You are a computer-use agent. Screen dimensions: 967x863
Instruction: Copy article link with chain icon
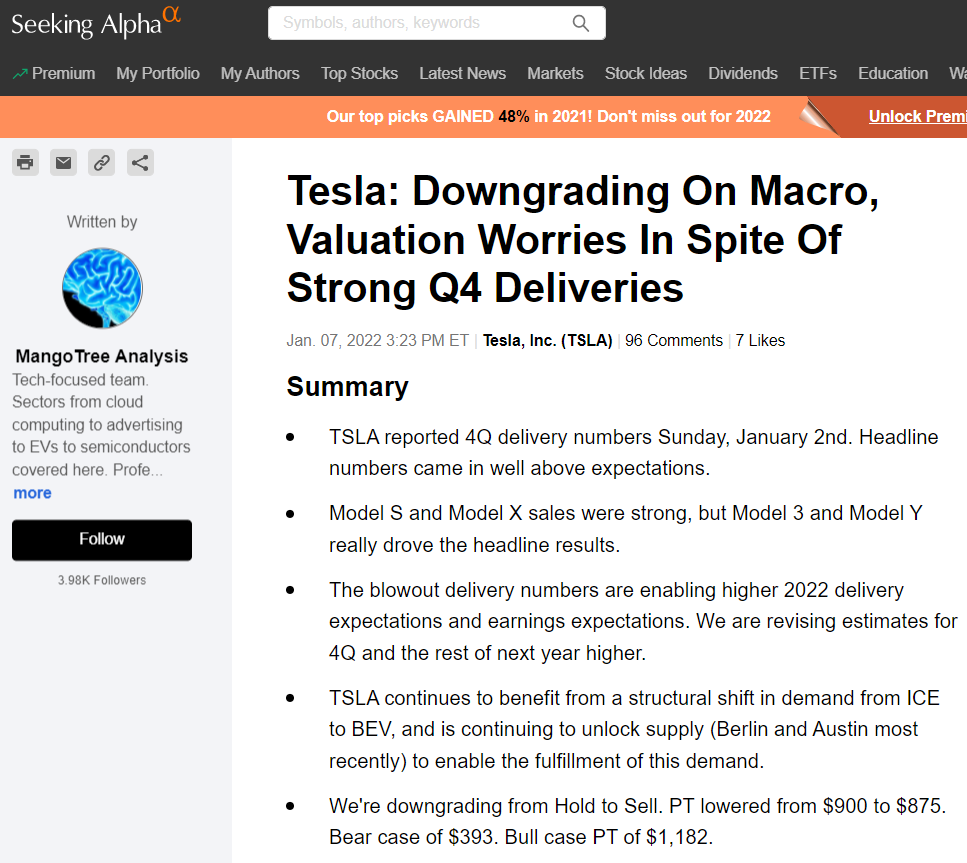coord(102,163)
